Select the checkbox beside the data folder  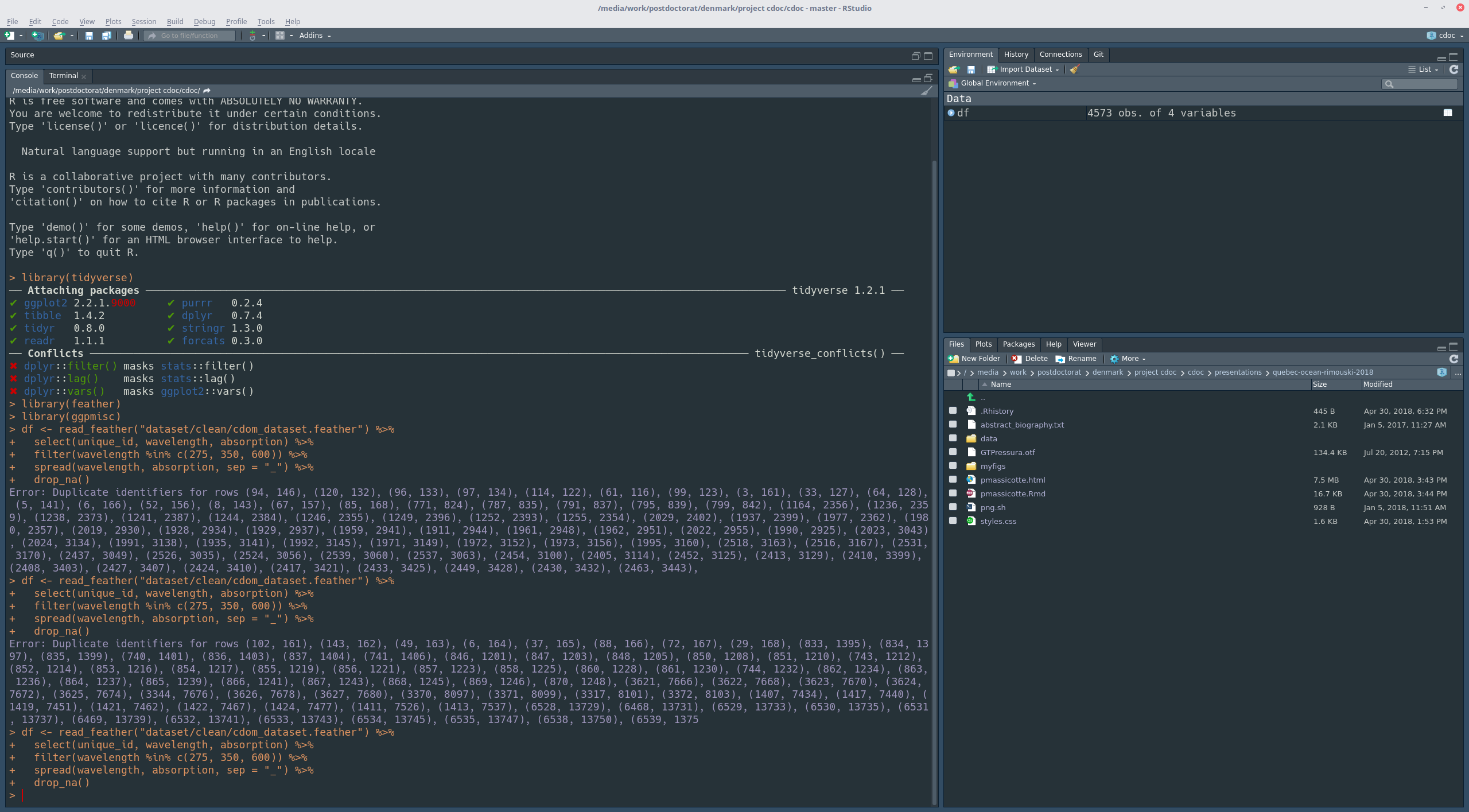click(954, 438)
